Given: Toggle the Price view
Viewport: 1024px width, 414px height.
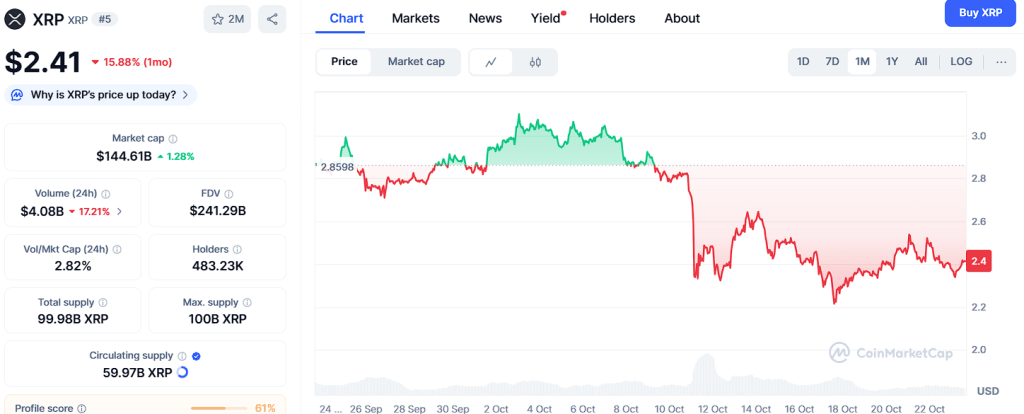Looking at the screenshot, I should [344, 62].
